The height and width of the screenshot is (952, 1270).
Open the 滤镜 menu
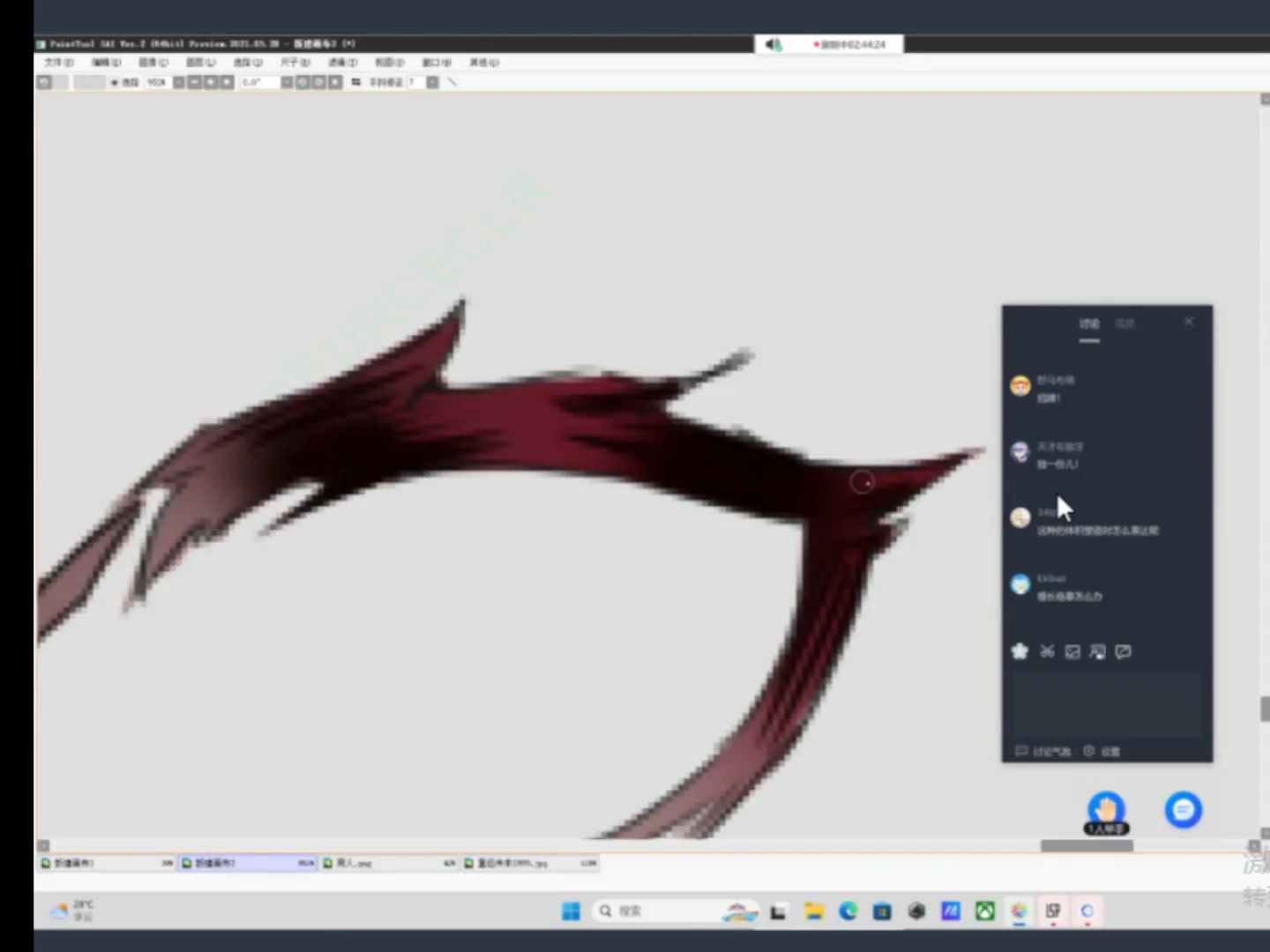343,63
